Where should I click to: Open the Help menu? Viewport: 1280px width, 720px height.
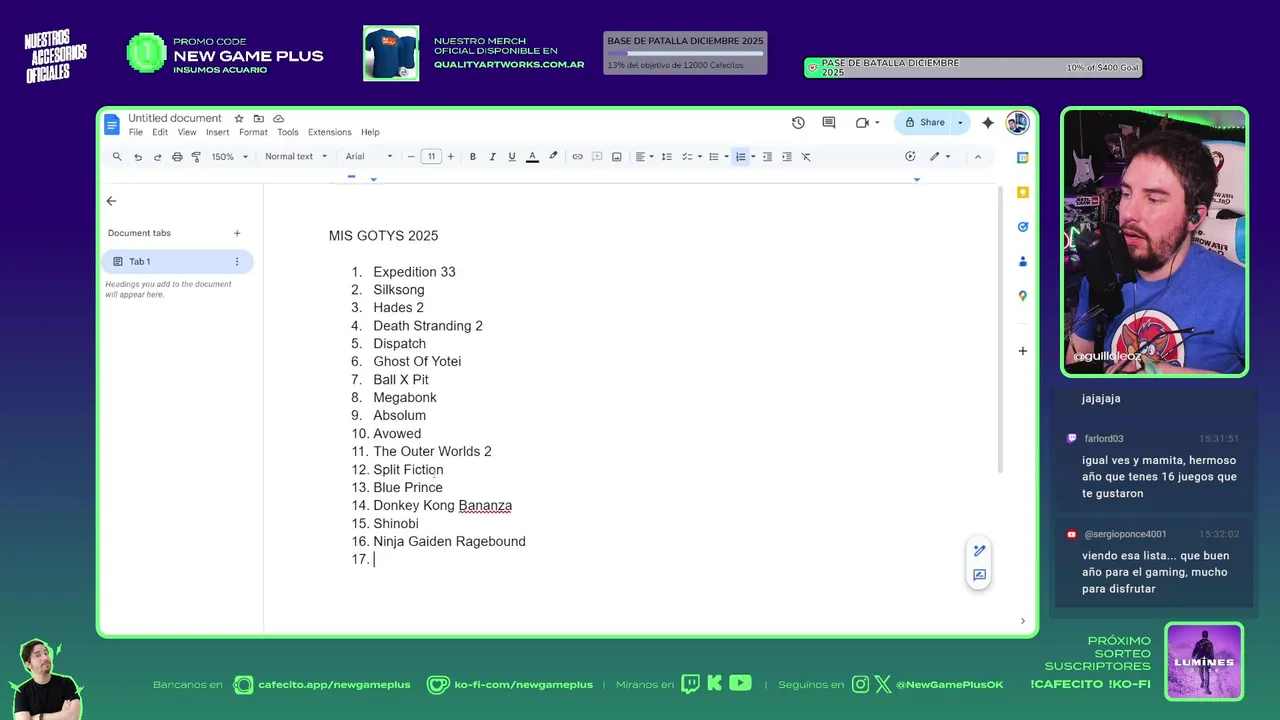370,132
